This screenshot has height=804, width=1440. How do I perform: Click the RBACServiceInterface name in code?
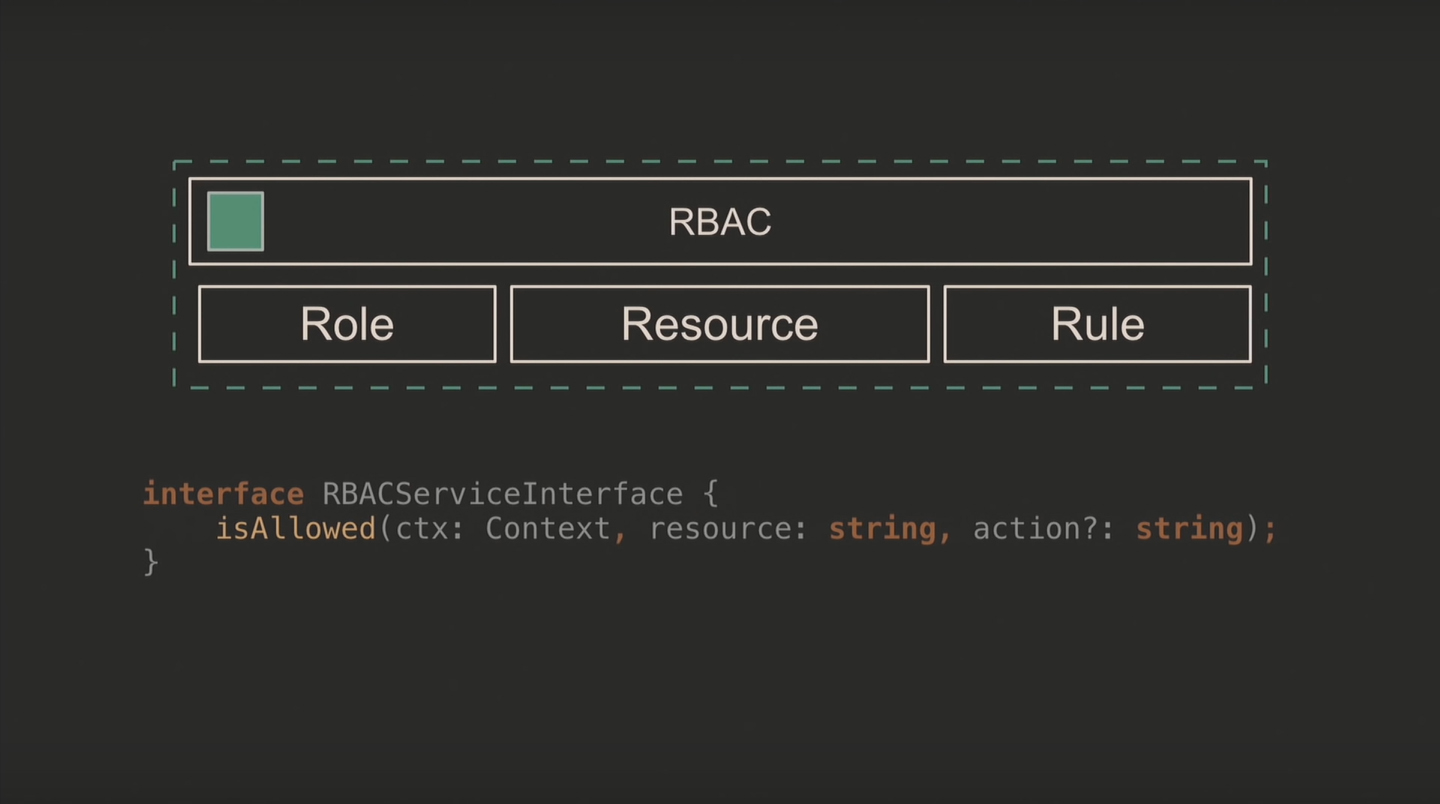(x=502, y=494)
